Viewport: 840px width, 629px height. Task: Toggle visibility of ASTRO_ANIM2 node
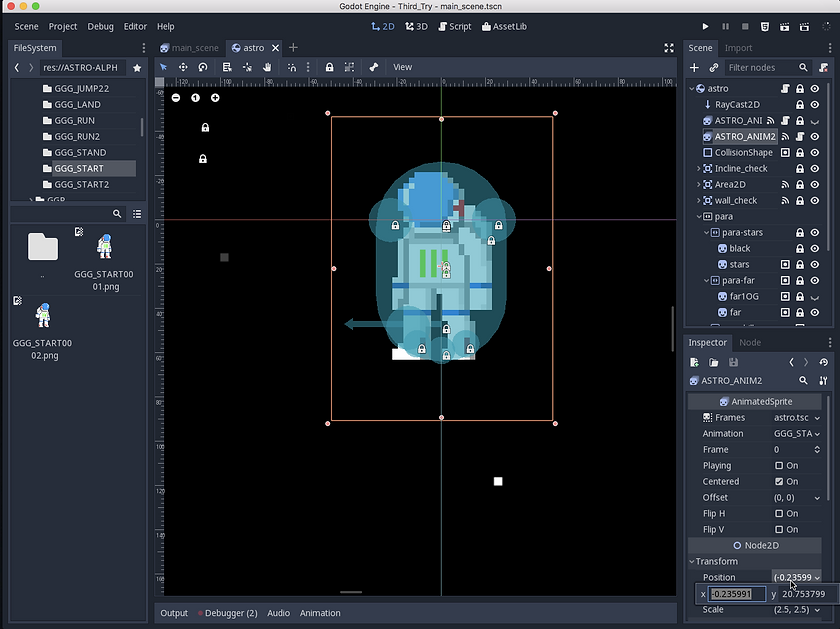[x=815, y=137]
